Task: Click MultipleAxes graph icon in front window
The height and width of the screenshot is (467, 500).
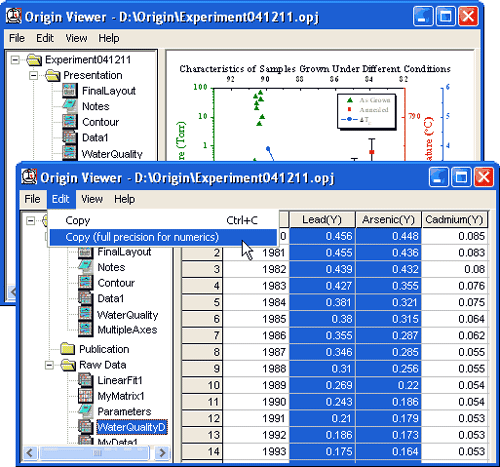Action: click(x=85, y=329)
